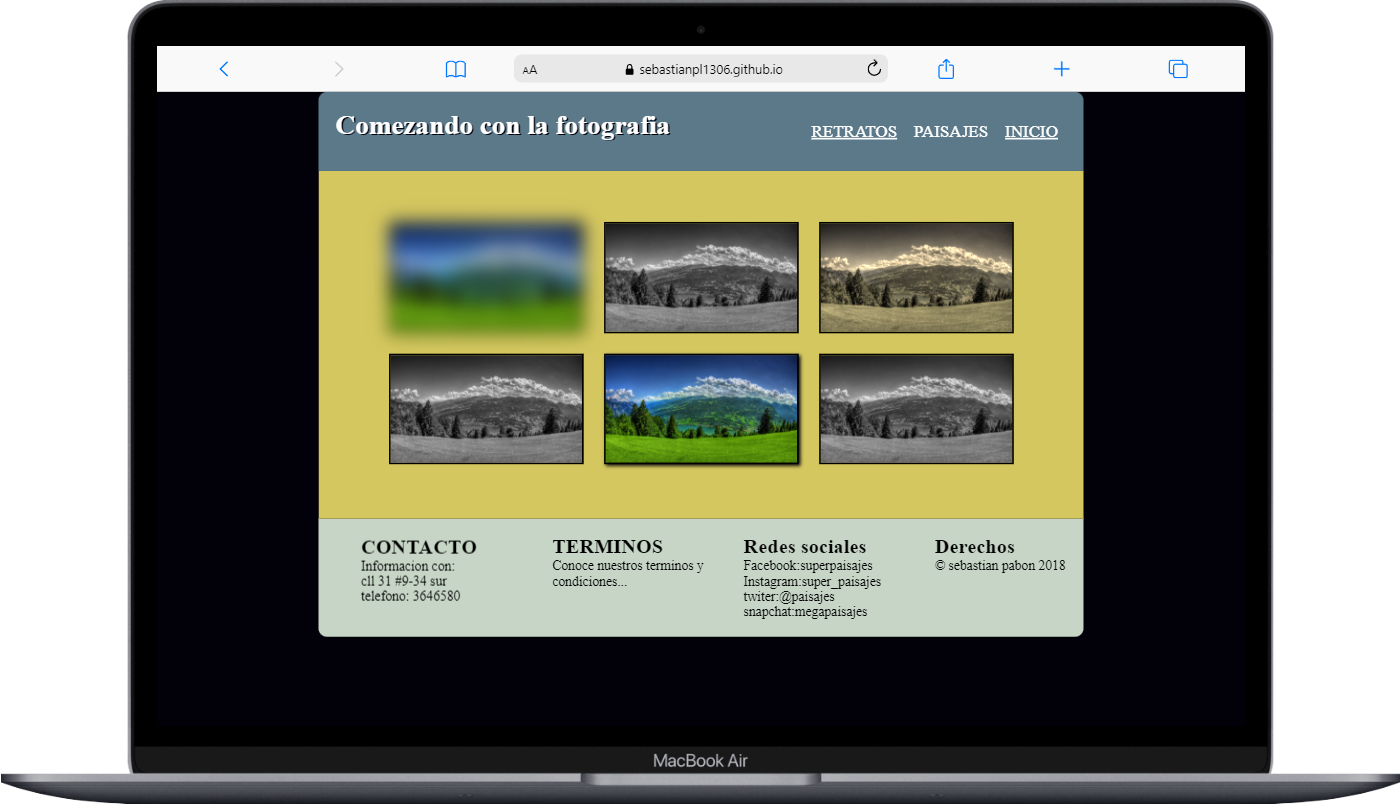The image size is (1400, 804).
Task: Click the reader view AA icon
Action: pyautogui.click(x=530, y=70)
